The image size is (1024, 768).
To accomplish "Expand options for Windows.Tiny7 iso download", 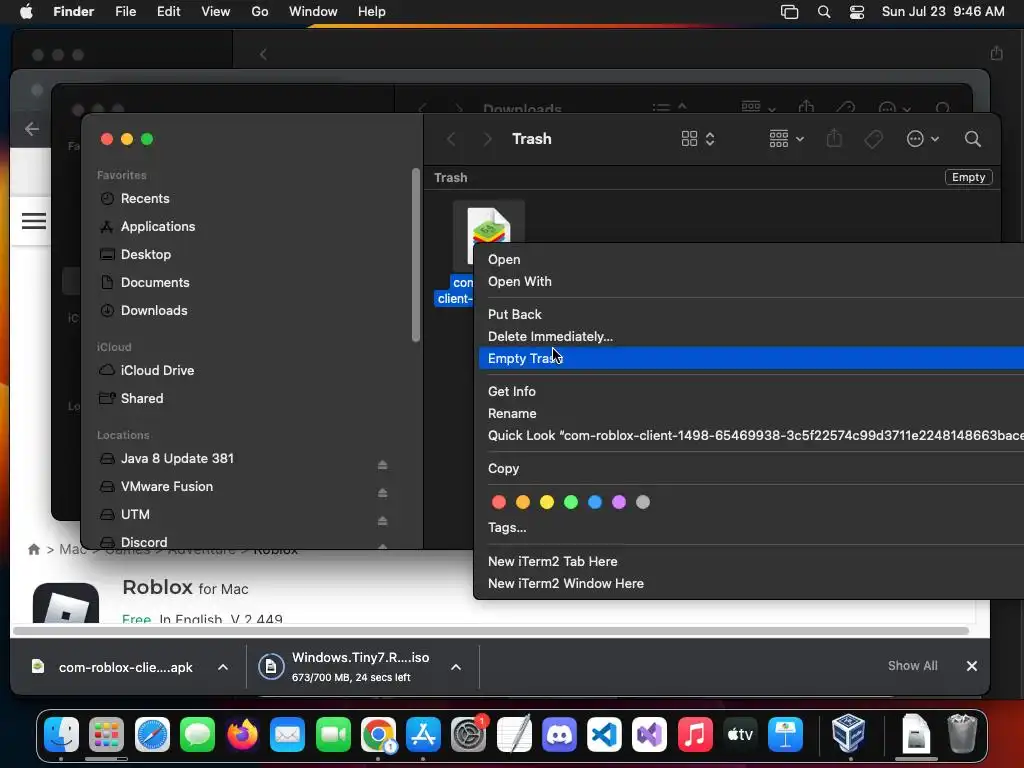I will click(x=456, y=667).
